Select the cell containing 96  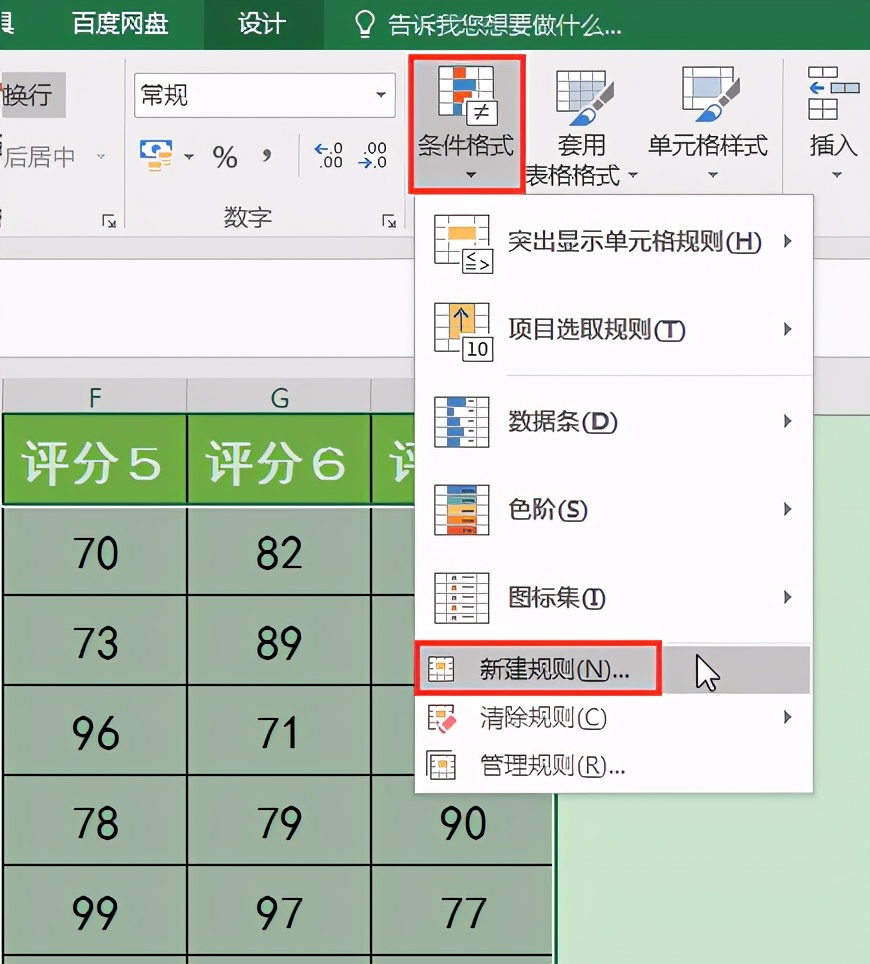tap(95, 731)
